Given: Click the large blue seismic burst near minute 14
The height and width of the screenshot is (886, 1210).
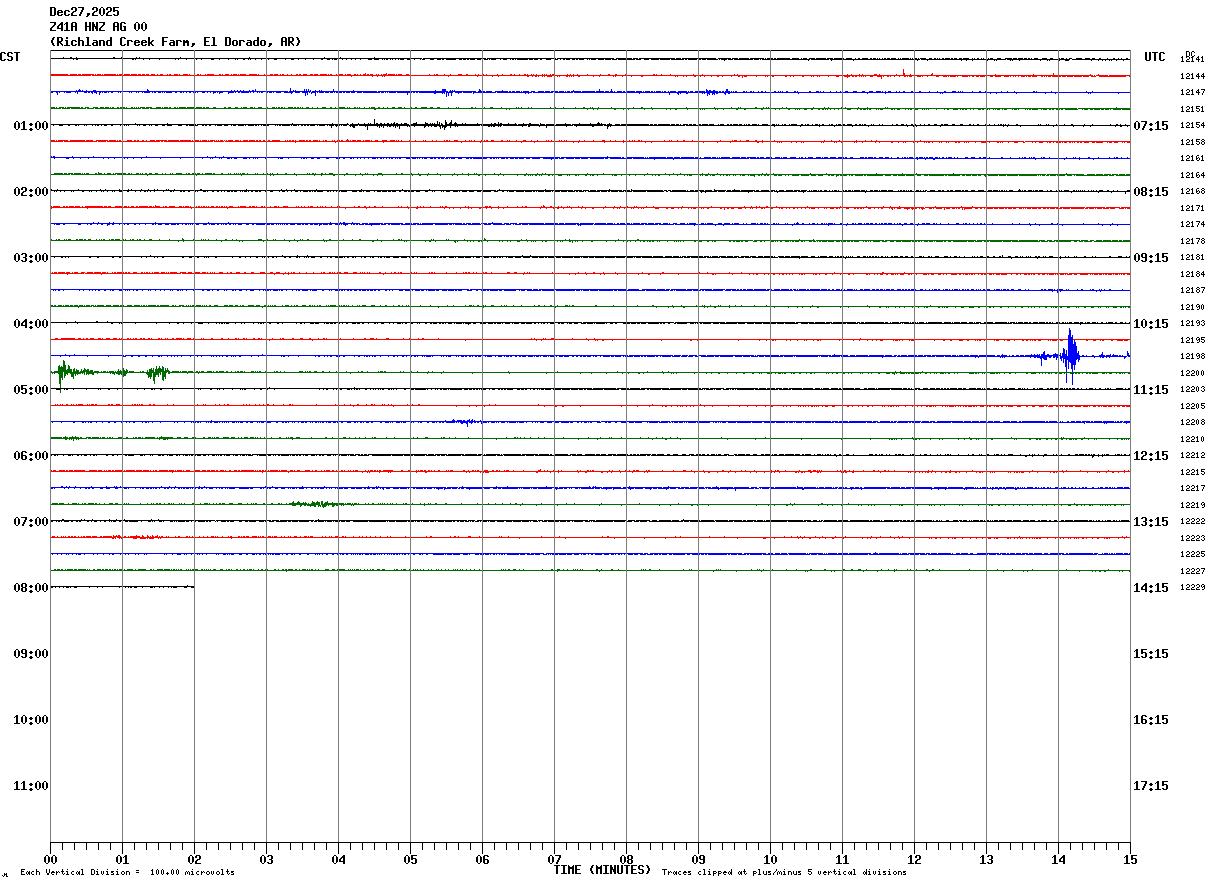Looking at the screenshot, I should click(1070, 356).
